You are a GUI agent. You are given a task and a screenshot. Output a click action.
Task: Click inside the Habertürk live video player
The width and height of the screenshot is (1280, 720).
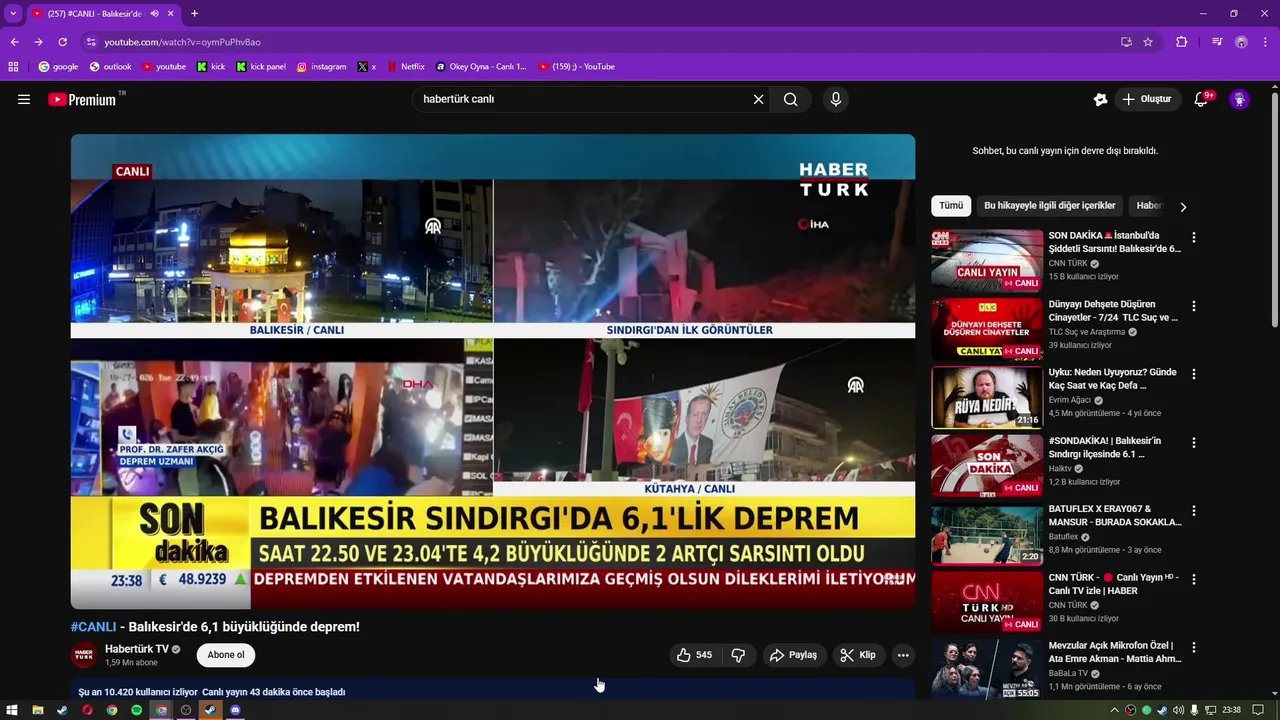[493, 371]
